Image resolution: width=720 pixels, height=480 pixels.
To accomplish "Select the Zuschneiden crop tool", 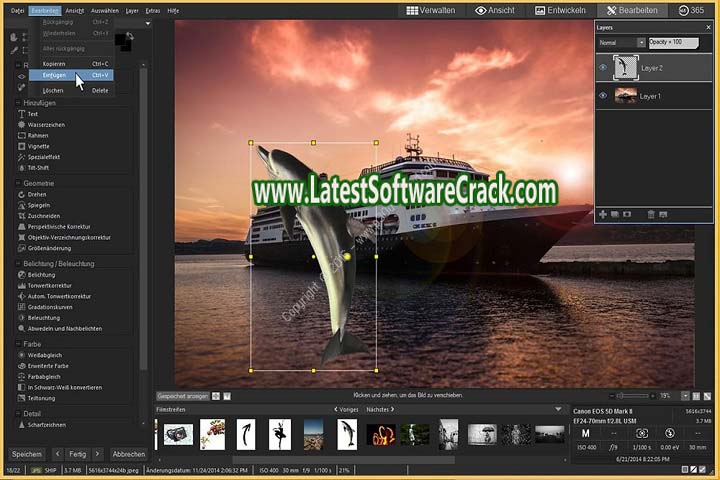I will (x=44, y=216).
